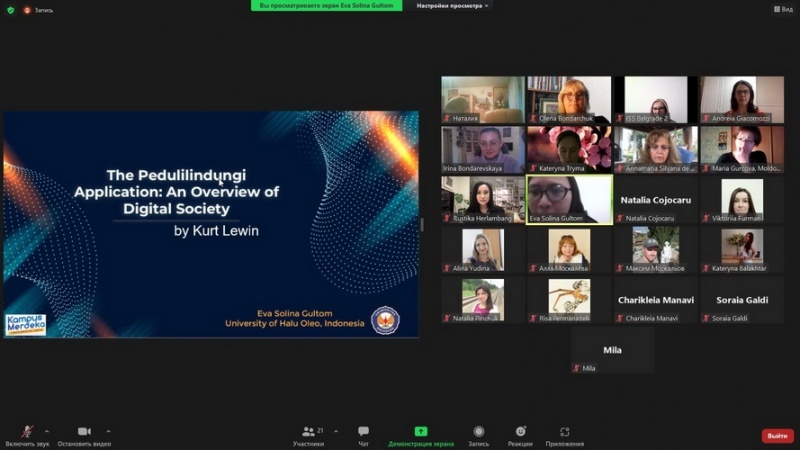Viewport: 800px width, 450px height.
Task: Click the green encryption shield icon
Action: point(11,10)
